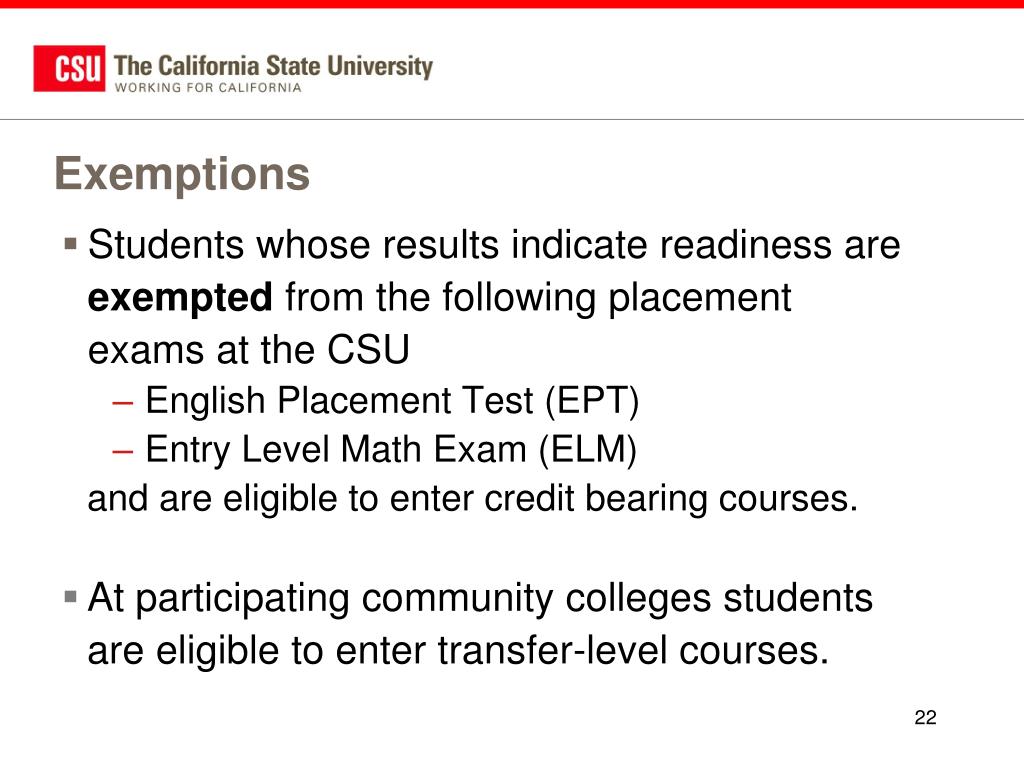Click 'transfer-level courses' text

633,651
